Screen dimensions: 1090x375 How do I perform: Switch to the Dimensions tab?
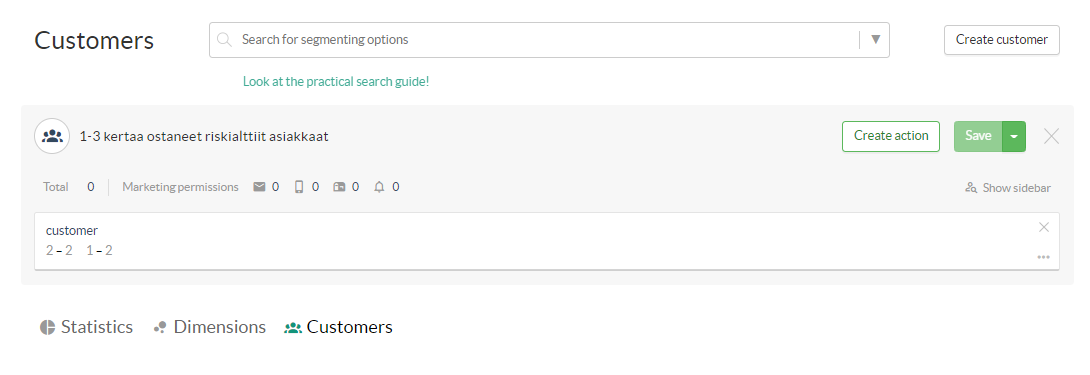(209, 327)
